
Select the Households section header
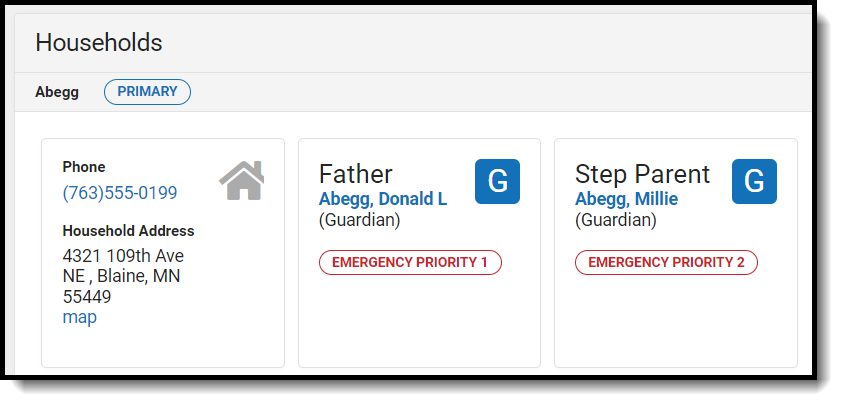point(99,42)
